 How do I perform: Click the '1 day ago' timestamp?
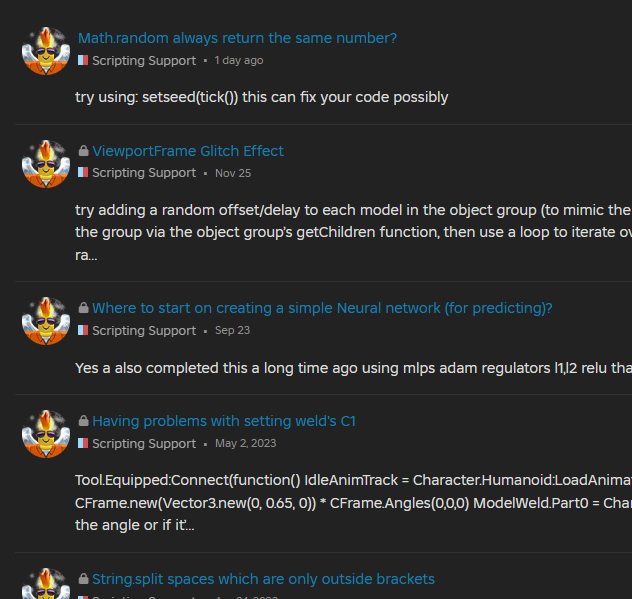(x=239, y=60)
